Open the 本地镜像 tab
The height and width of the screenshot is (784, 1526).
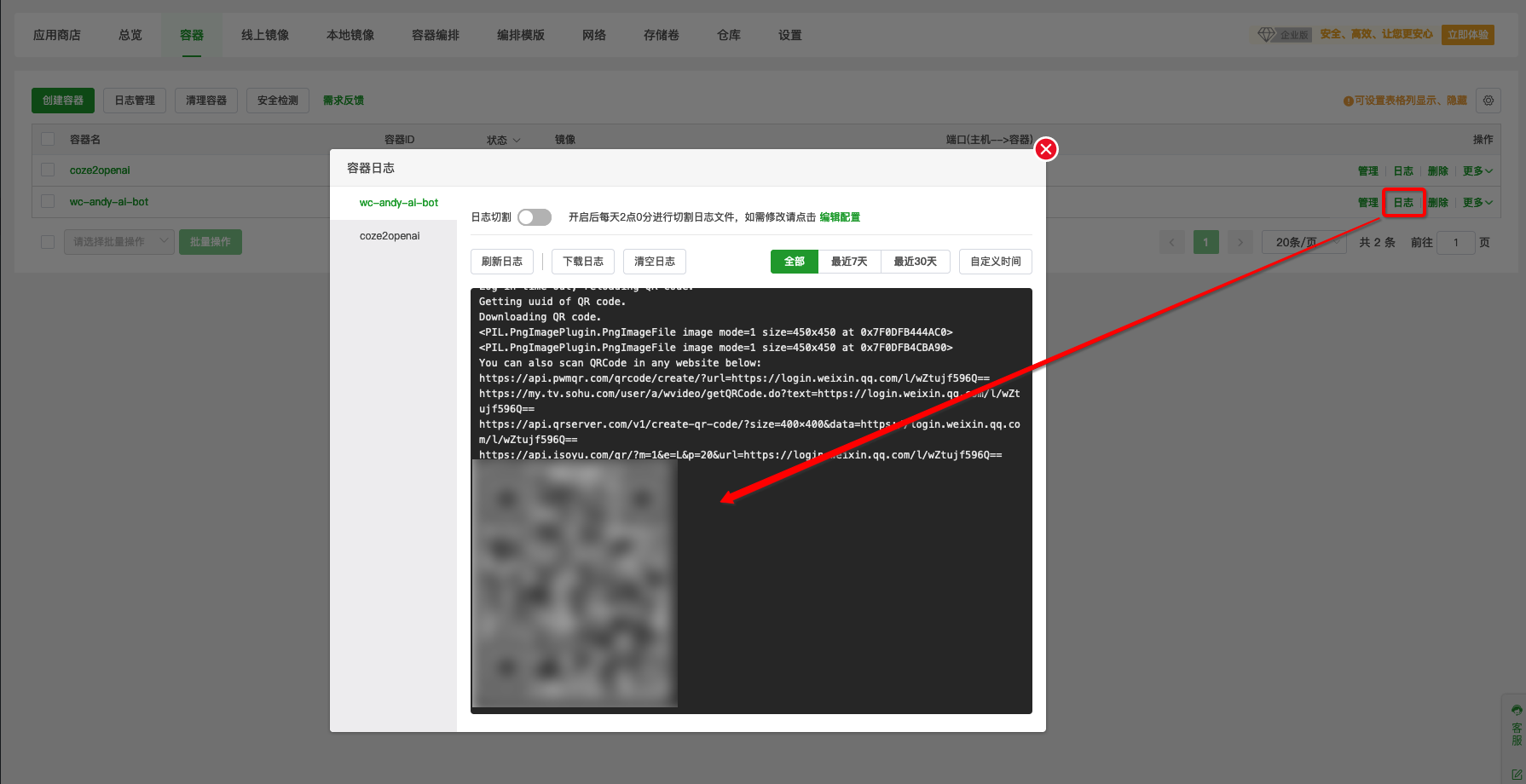(x=350, y=35)
